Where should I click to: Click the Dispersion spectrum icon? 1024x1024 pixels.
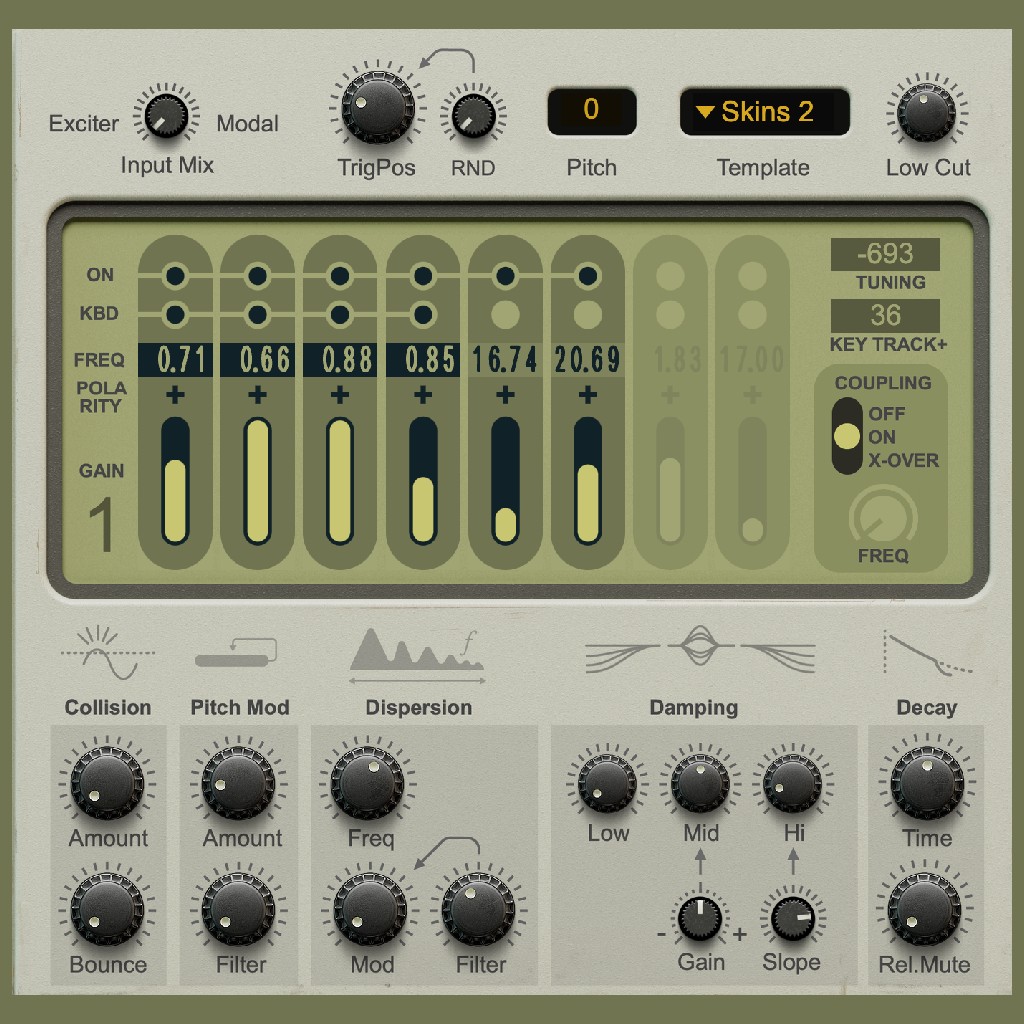pos(417,654)
